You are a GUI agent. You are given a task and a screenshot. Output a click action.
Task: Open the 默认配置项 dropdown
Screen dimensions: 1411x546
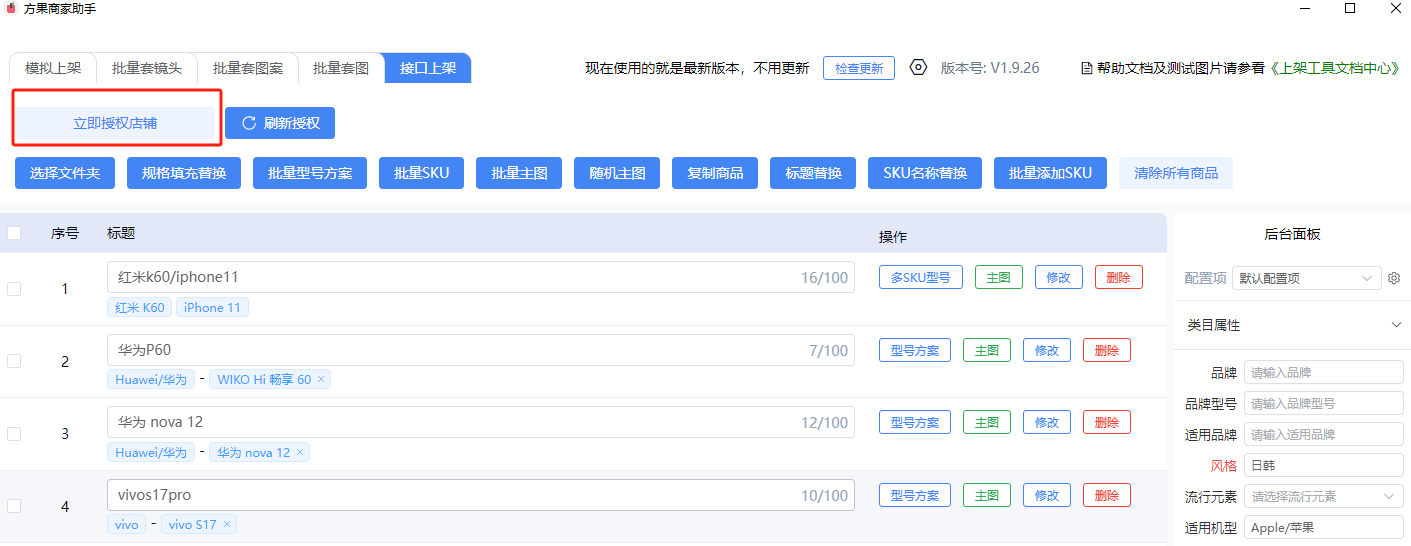[x=1306, y=278]
